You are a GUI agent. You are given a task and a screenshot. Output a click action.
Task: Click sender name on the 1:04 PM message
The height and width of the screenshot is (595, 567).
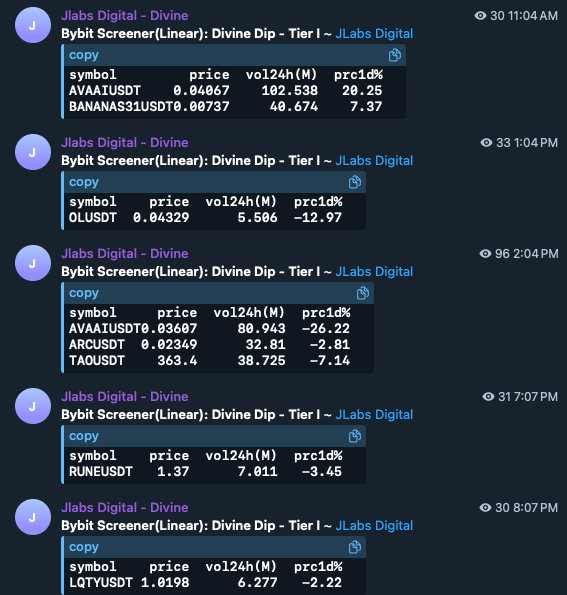pos(125,143)
